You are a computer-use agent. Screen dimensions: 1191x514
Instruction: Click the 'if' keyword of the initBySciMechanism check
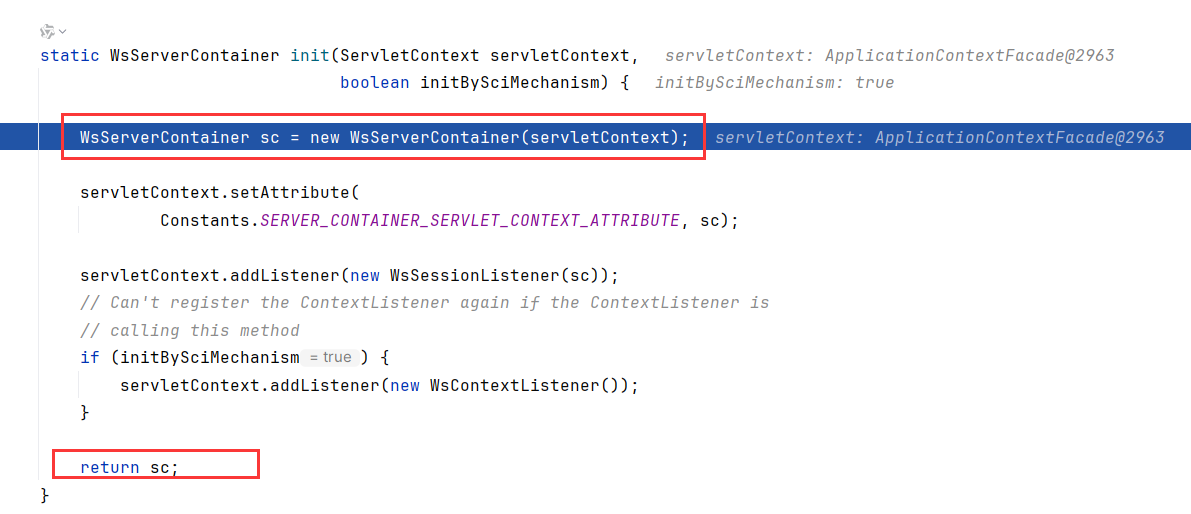tap(90, 358)
